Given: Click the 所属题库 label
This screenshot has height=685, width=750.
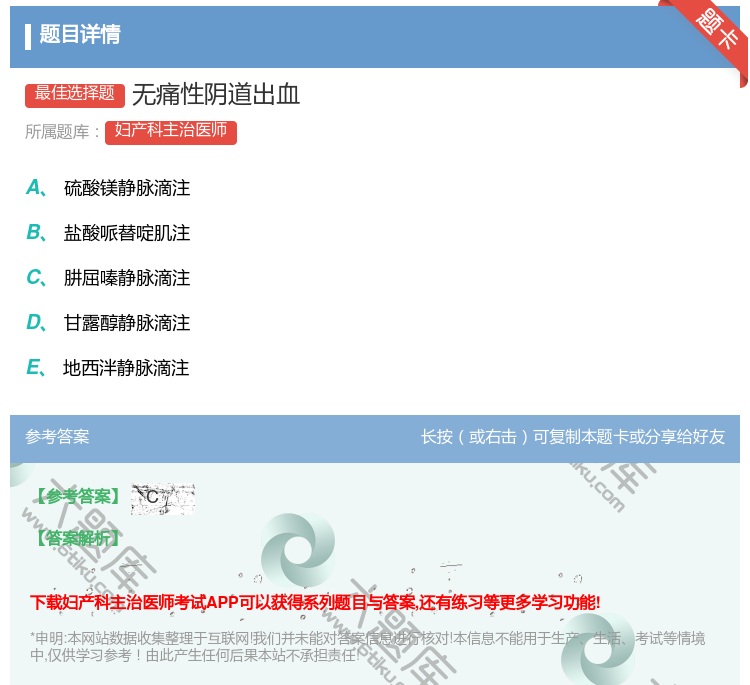Looking at the screenshot, I should coord(62,132).
